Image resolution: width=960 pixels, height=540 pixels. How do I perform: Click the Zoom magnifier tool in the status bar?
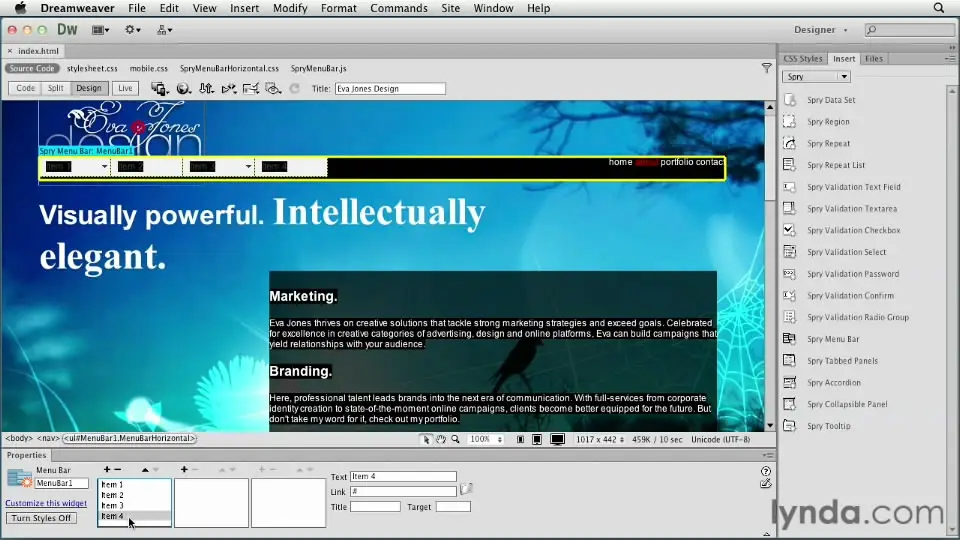coord(455,439)
